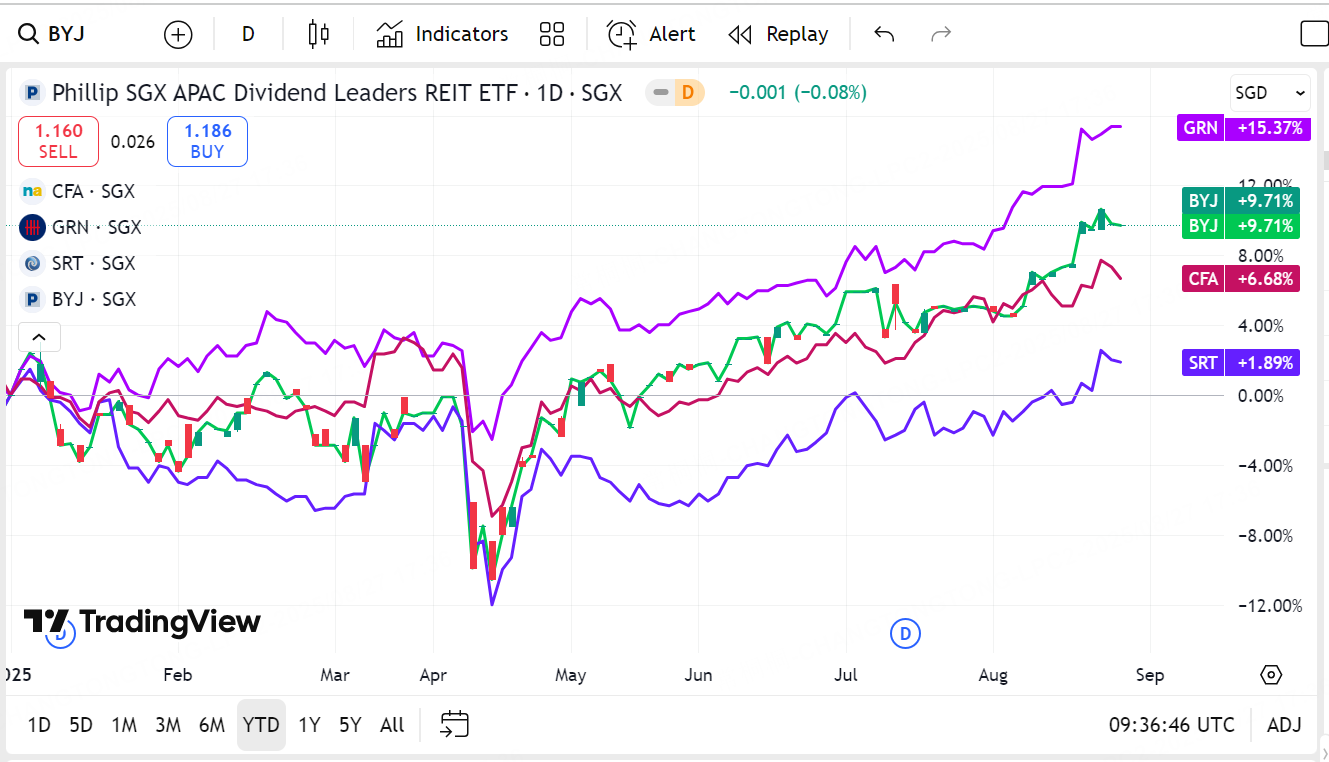The height and width of the screenshot is (762, 1329).
Task: Click the 1.160 SELL button
Action: point(58,141)
